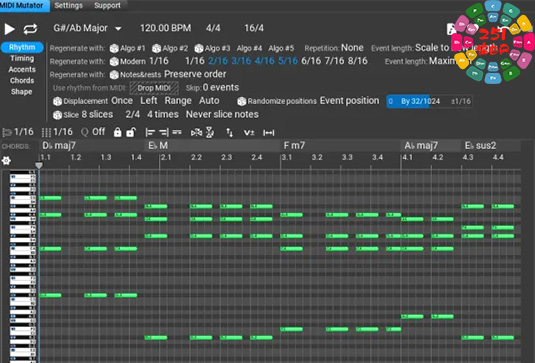Roll the Randomize positions dice icon

tap(242, 101)
